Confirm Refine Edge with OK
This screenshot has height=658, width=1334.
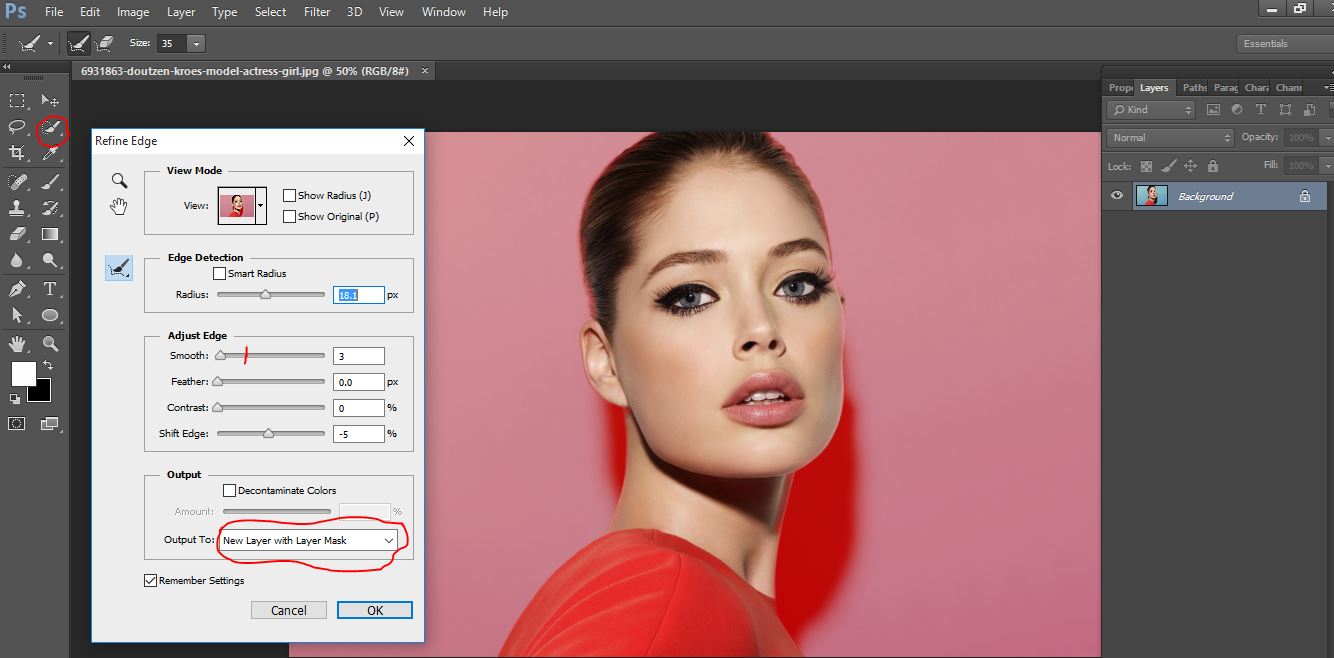374,609
